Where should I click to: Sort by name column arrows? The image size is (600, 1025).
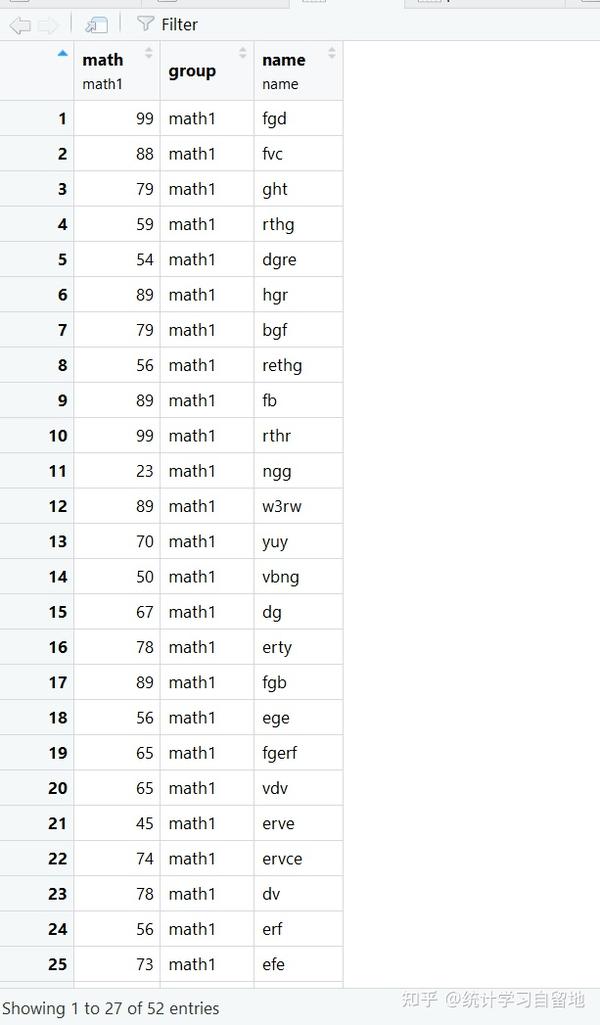click(x=332, y=53)
